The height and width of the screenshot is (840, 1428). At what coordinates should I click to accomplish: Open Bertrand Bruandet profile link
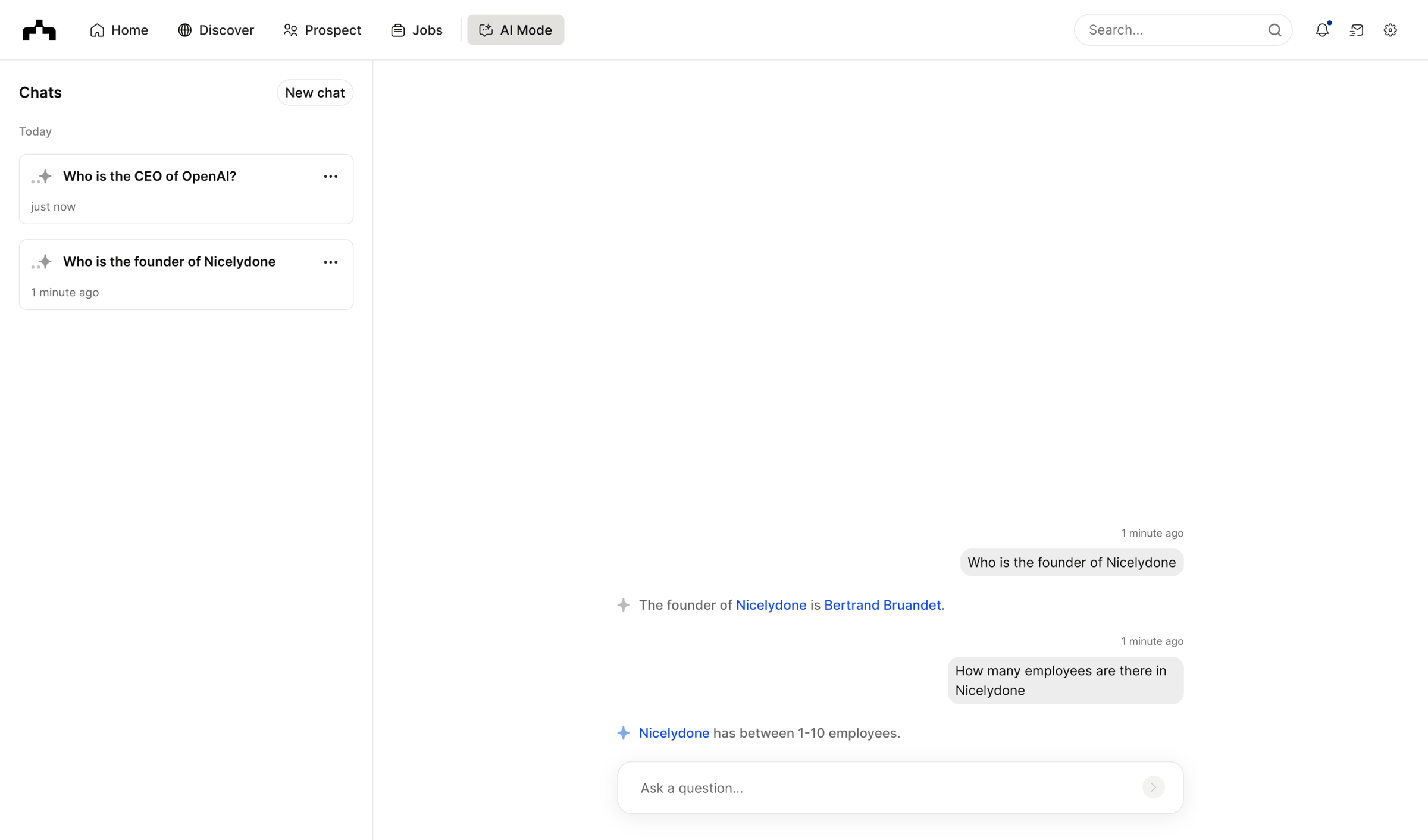click(x=882, y=605)
